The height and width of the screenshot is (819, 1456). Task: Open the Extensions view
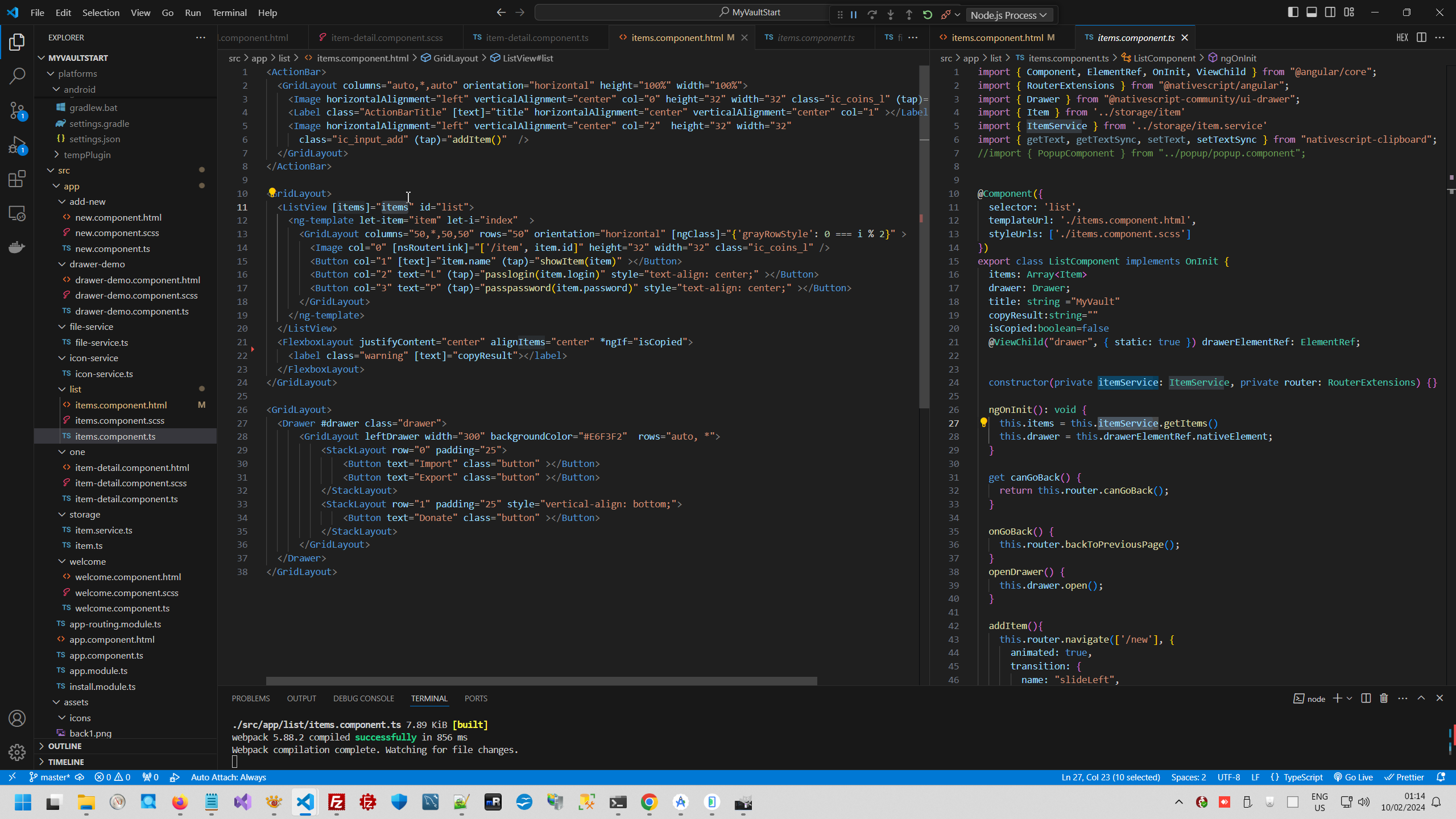pos(17,179)
